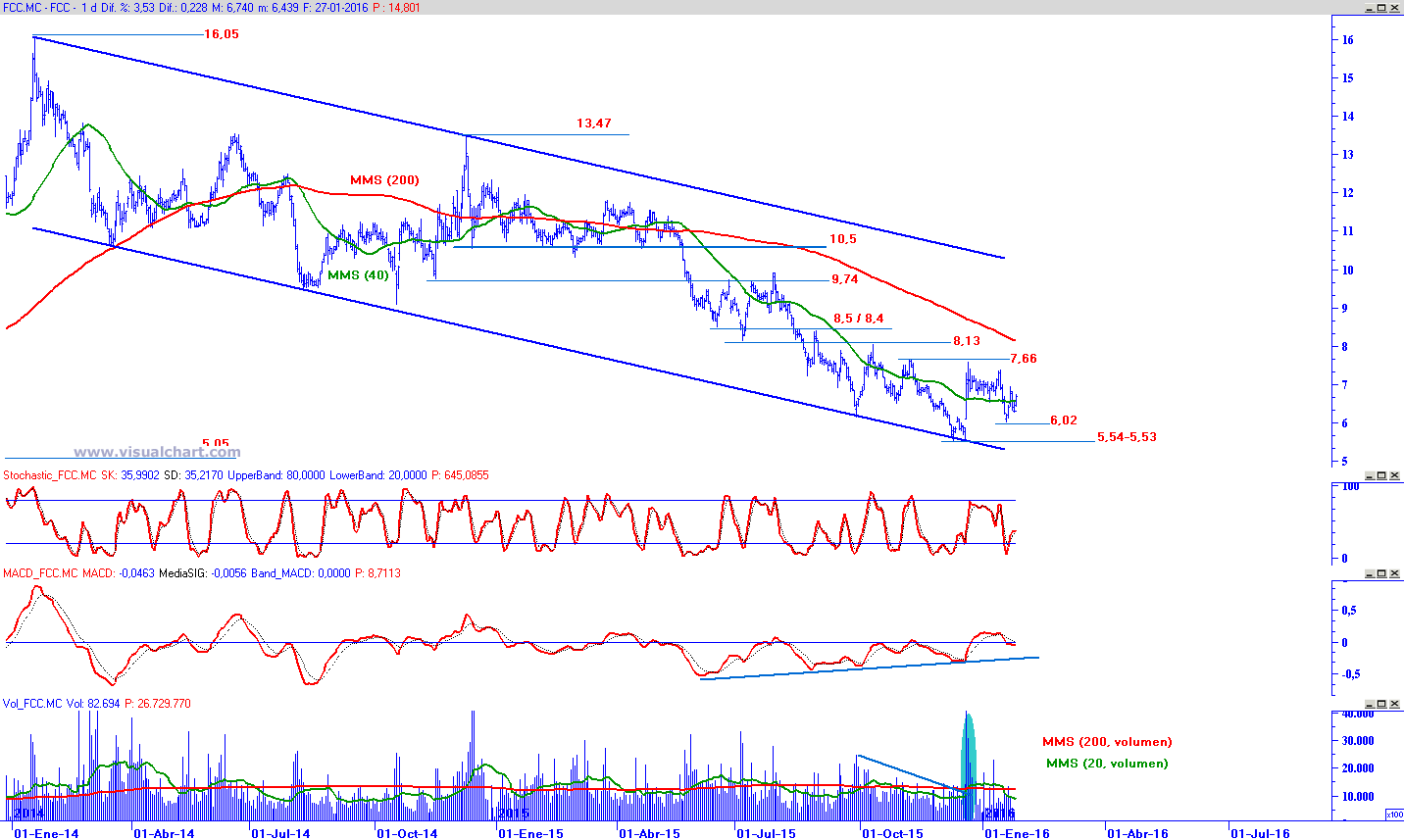Maximize the Vol_FCC.MC volume pane

tap(1381, 704)
